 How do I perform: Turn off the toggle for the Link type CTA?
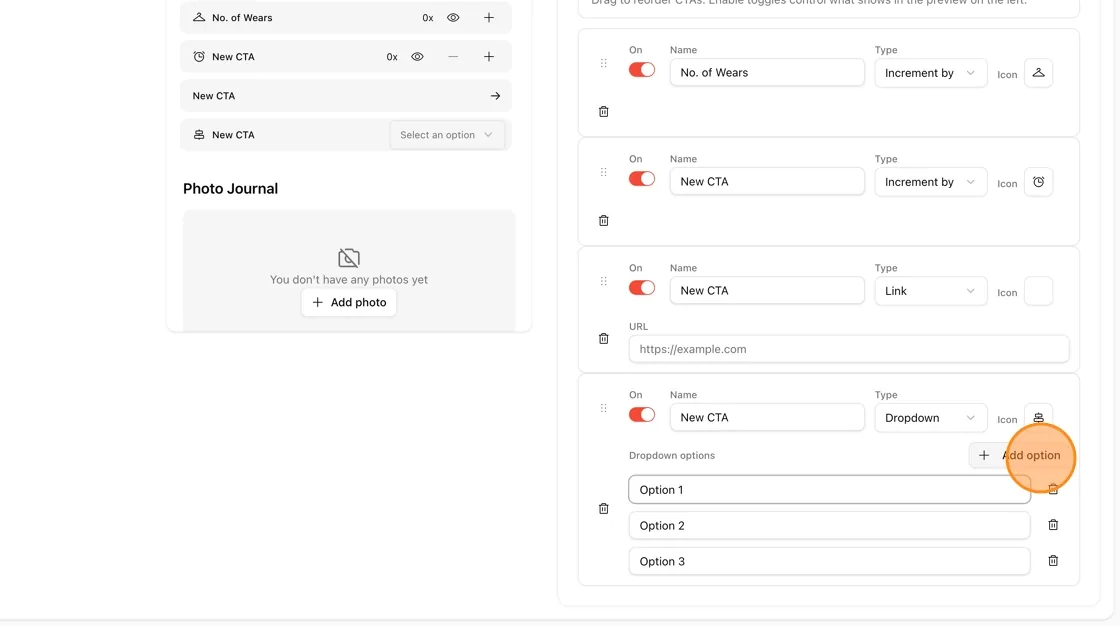tap(641, 288)
